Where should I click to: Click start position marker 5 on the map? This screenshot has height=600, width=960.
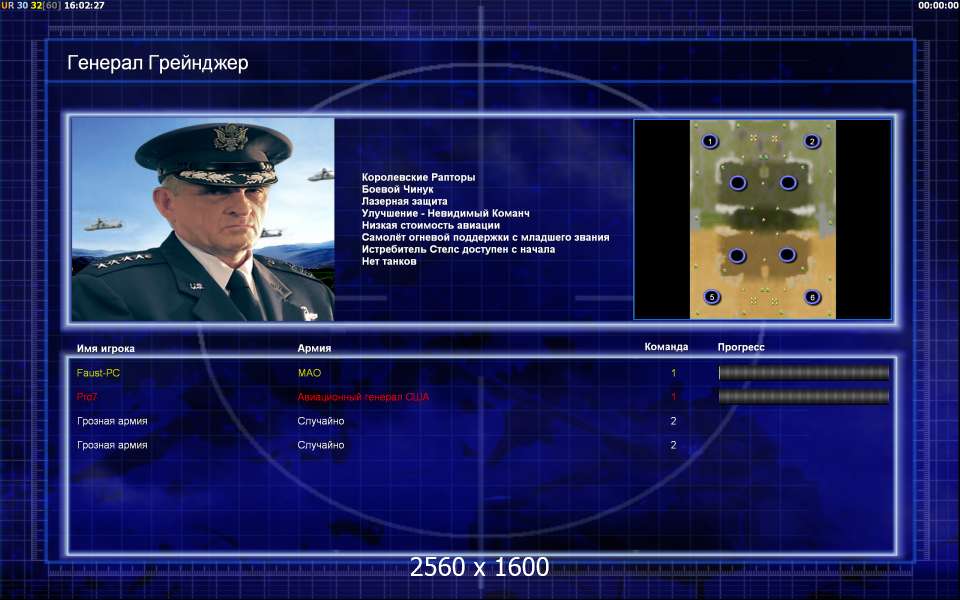(x=711, y=297)
